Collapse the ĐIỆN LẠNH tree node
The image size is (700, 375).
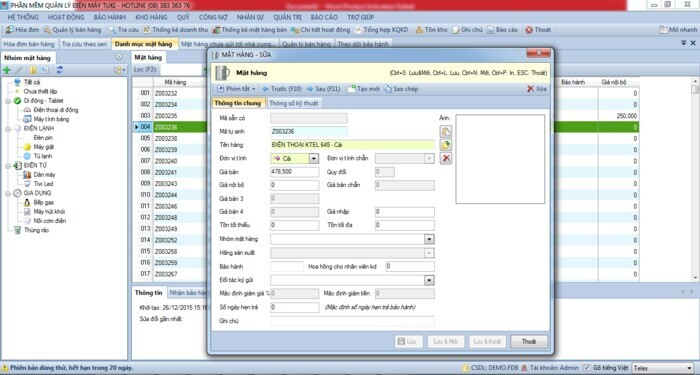tap(8, 129)
